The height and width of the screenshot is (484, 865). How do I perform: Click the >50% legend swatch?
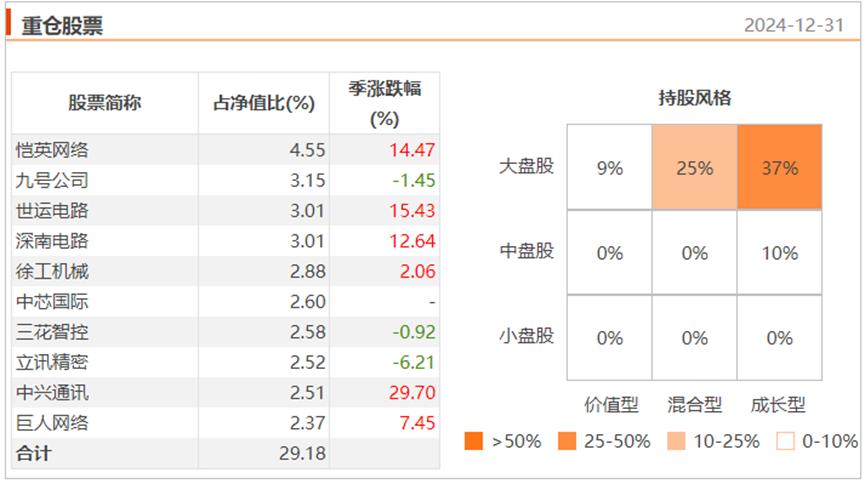click(x=474, y=441)
